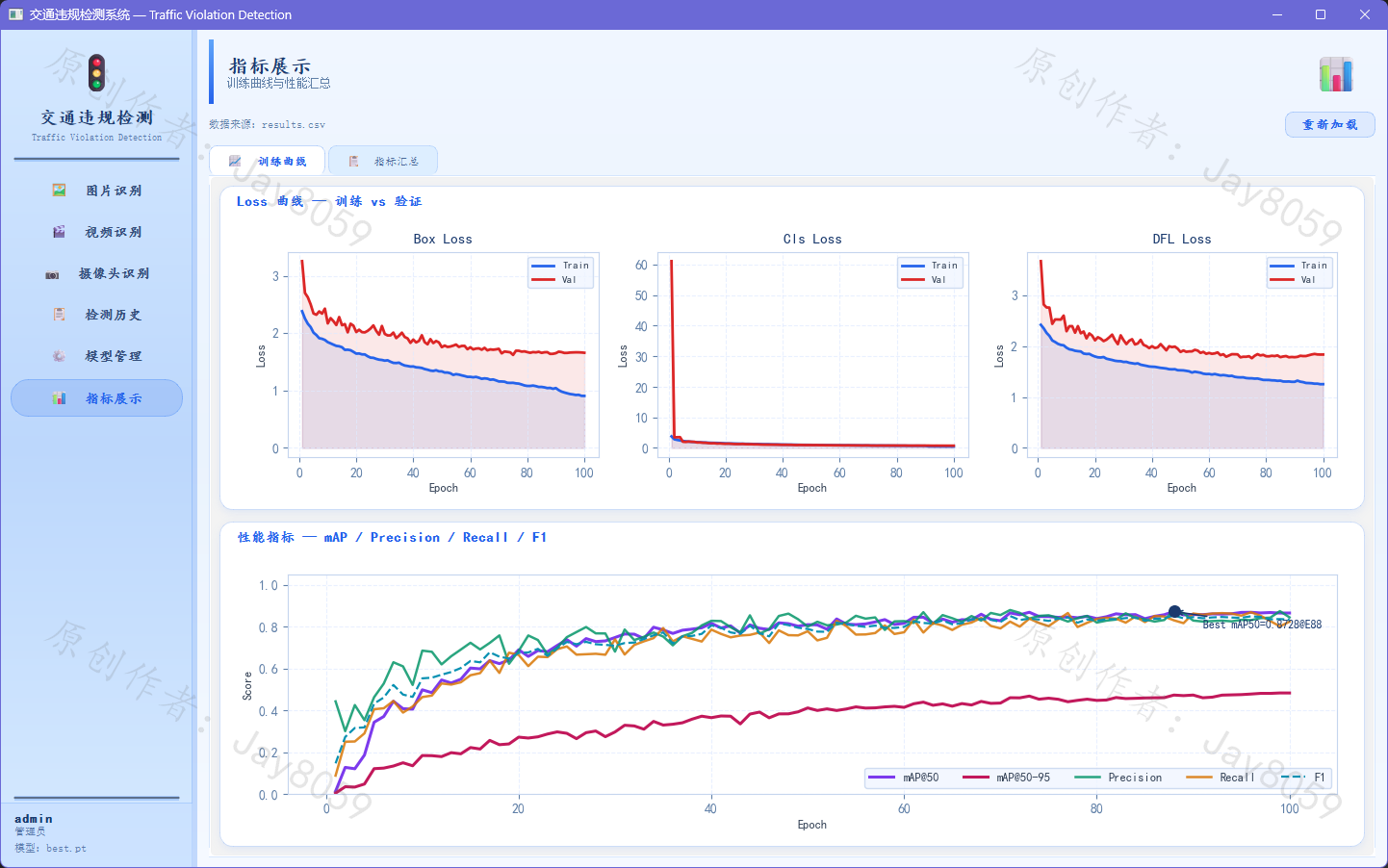Click the 检测历史 clipboard icon
Screen dimensions: 1388x868
coord(59,315)
